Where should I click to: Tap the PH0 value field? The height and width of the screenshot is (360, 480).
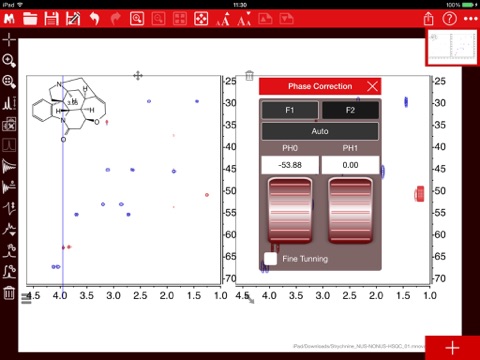click(290, 165)
